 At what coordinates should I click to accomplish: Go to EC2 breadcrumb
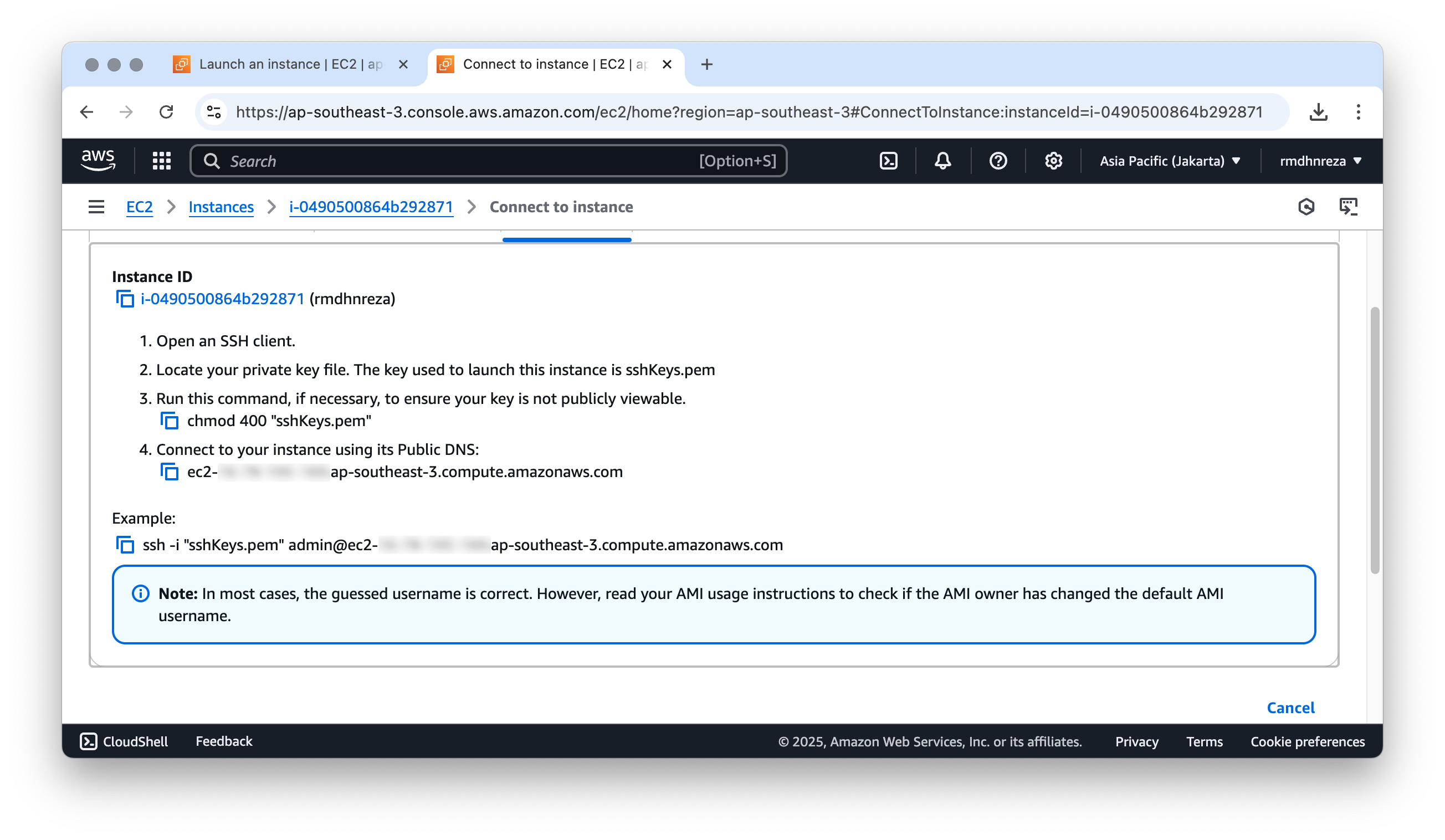[139, 207]
